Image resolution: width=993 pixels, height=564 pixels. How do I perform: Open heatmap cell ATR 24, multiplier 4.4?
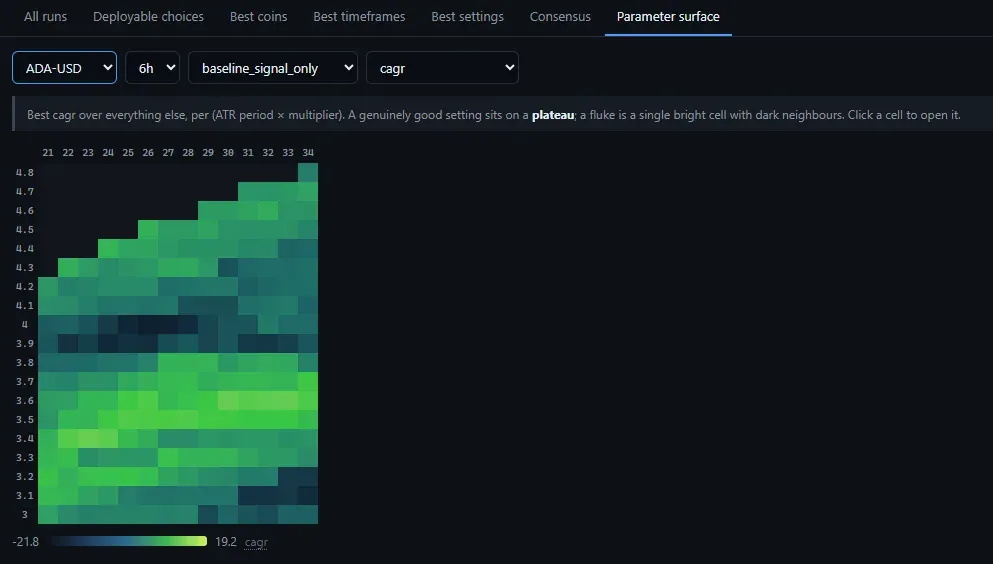point(108,248)
